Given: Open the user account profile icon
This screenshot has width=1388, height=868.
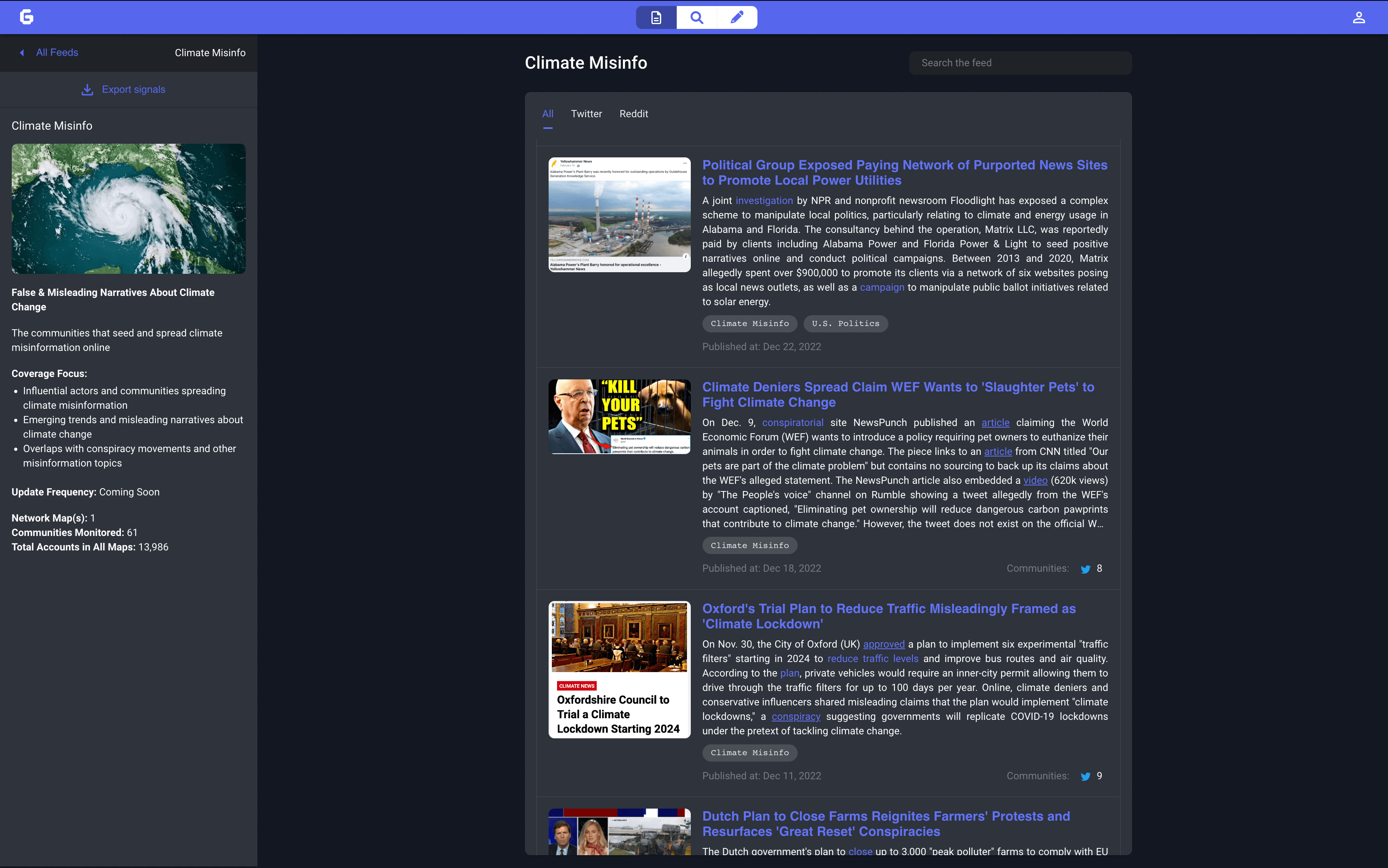Looking at the screenshot, I should coord(1359,18).
